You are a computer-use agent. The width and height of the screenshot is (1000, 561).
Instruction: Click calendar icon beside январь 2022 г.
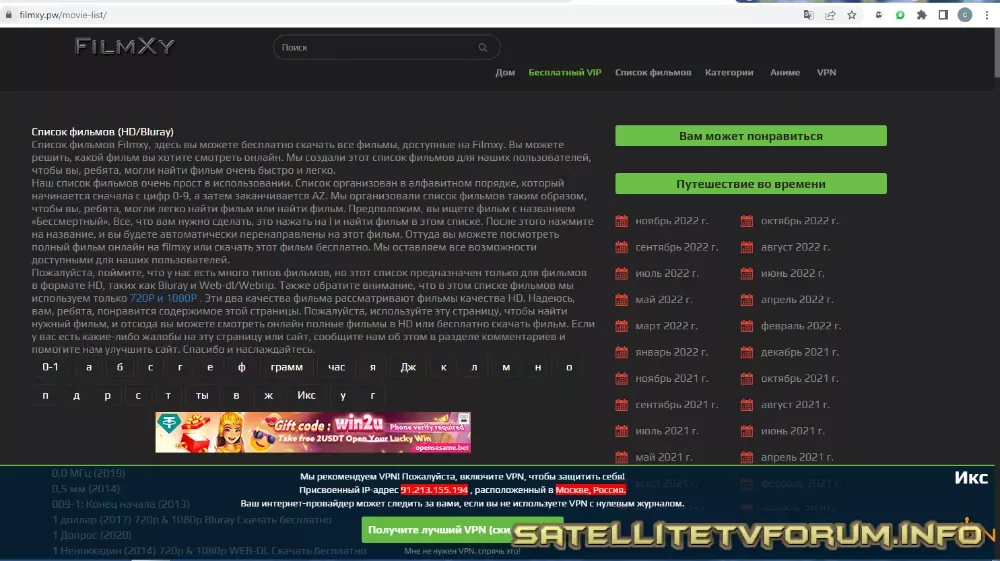pyautogui.click(x=621, y=352)
